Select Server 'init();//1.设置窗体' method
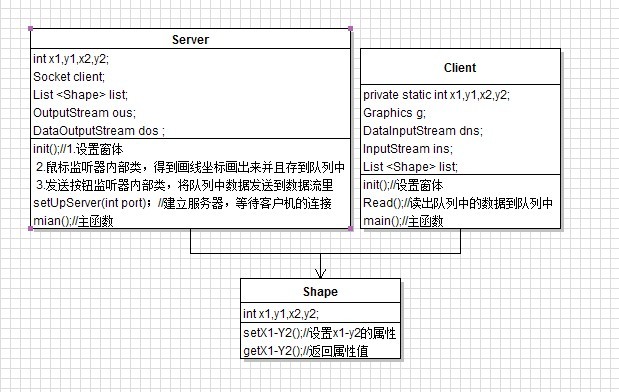 pos(78,149)
